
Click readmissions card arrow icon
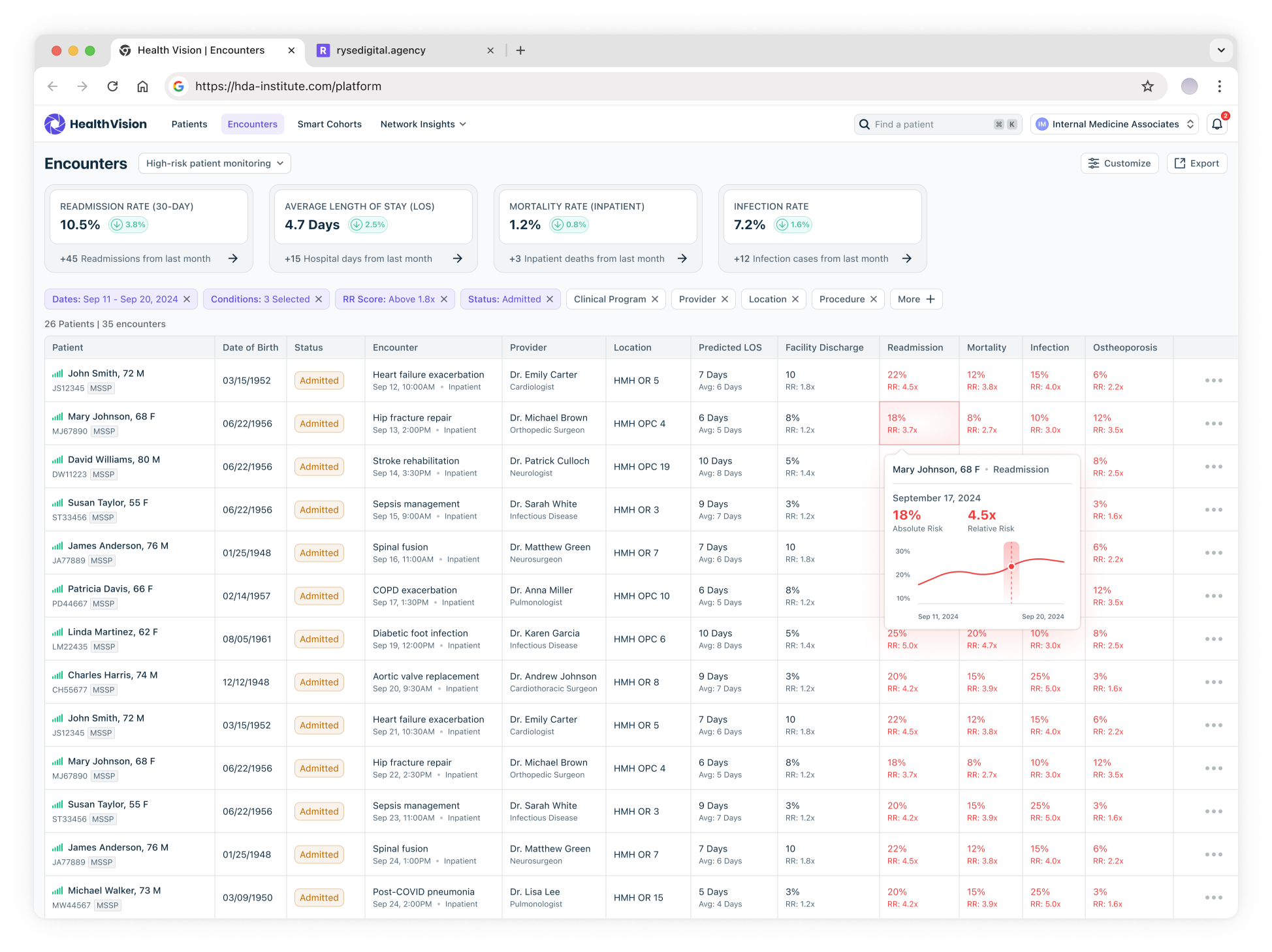pyautogui.click(x=233, y=259)
